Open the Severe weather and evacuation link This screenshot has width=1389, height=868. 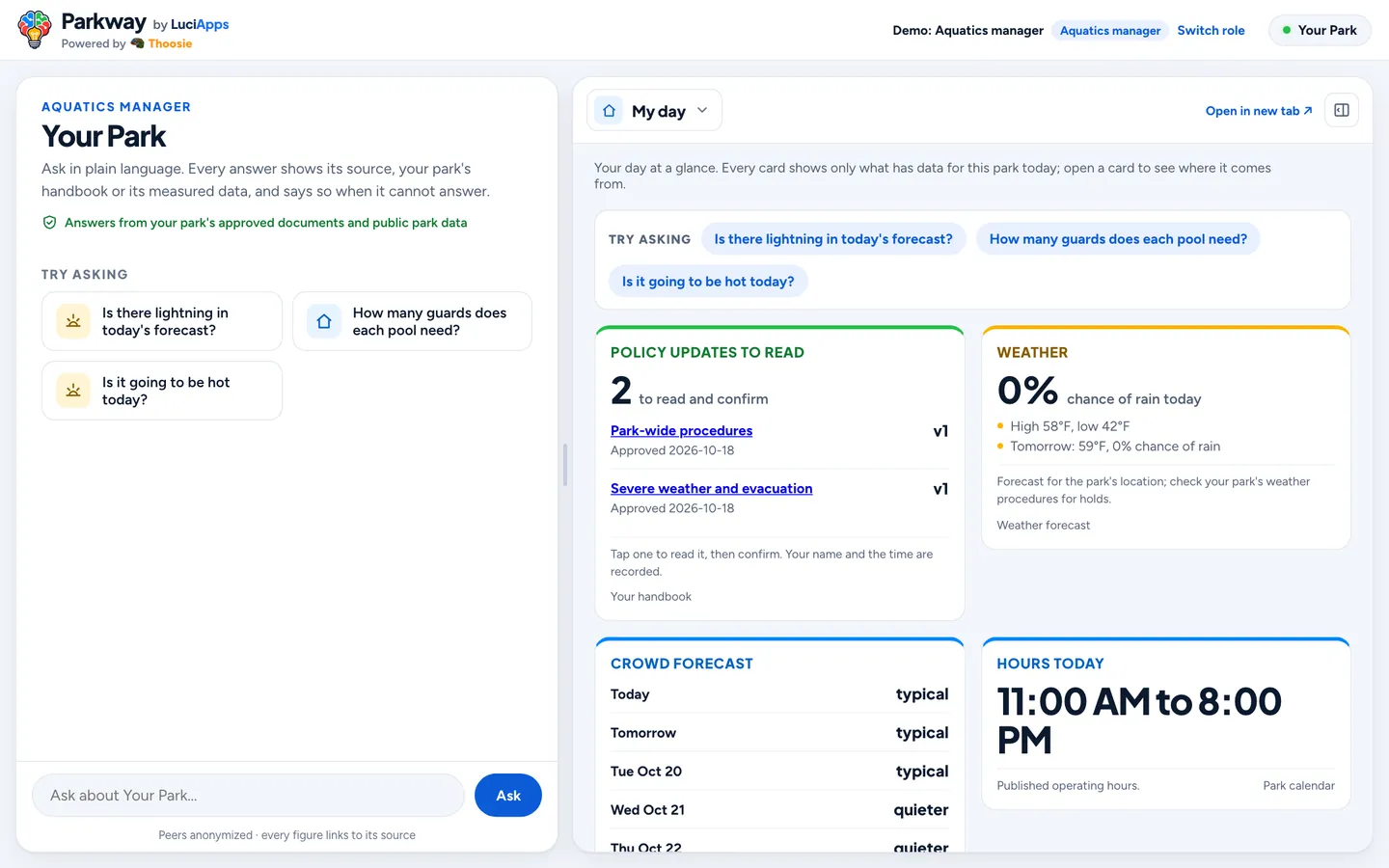[711, 489]
